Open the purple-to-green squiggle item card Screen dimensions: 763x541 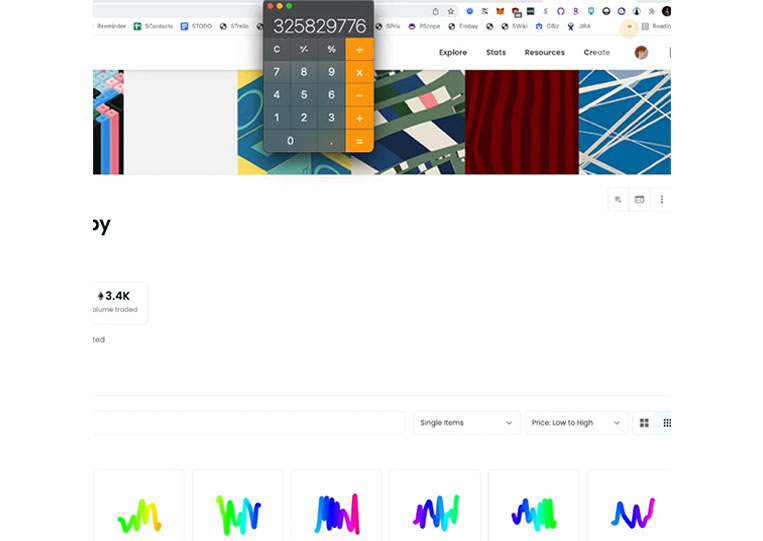pos(435,506)
